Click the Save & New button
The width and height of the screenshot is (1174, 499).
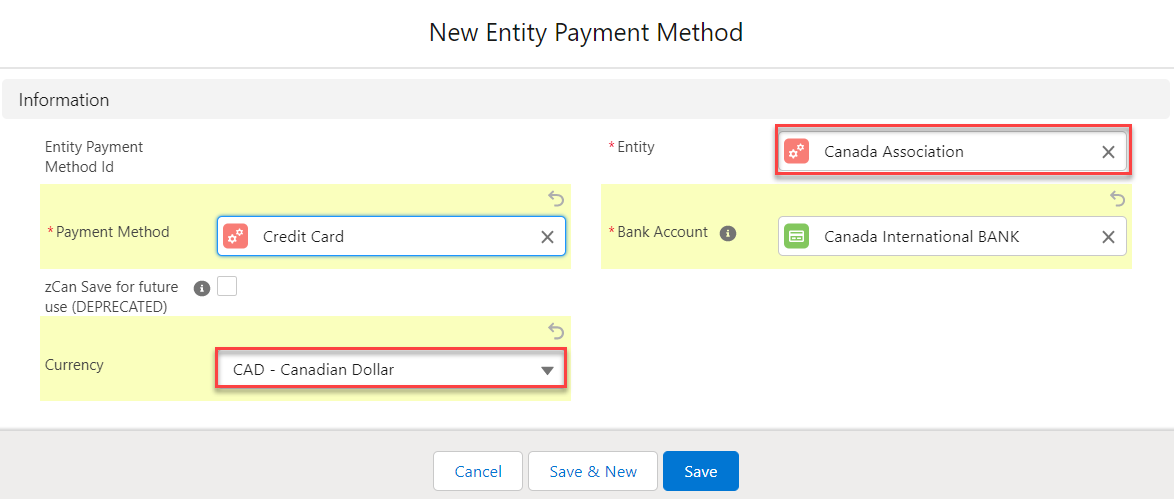click(593, 471)
